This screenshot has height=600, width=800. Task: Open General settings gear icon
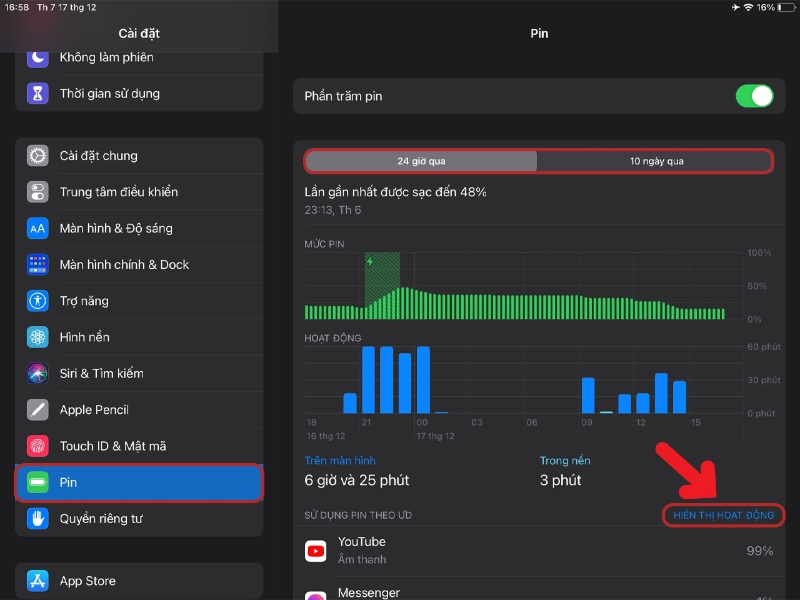point(38,156)
